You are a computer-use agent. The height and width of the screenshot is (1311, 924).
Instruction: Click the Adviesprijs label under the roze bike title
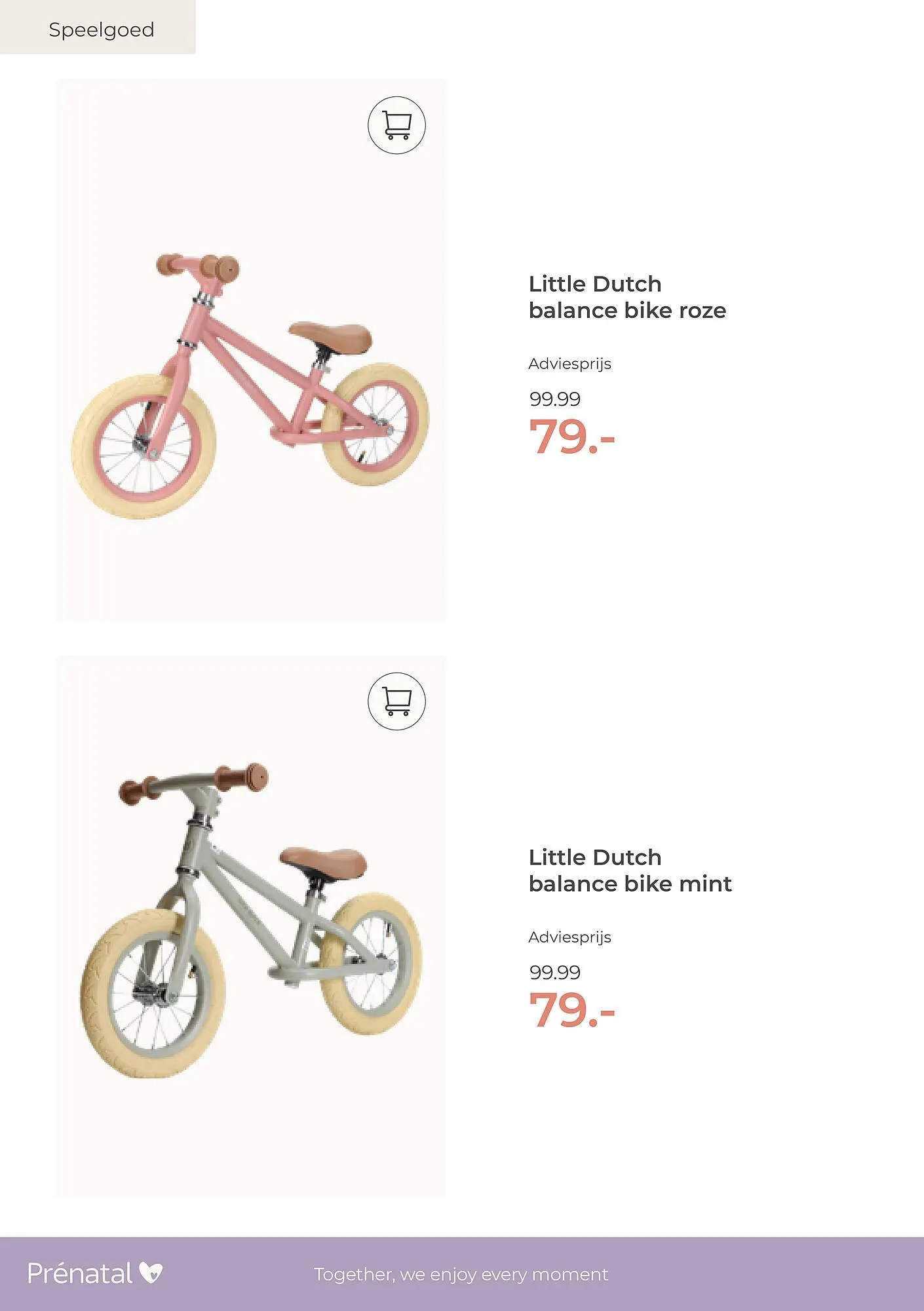[569, 364]
